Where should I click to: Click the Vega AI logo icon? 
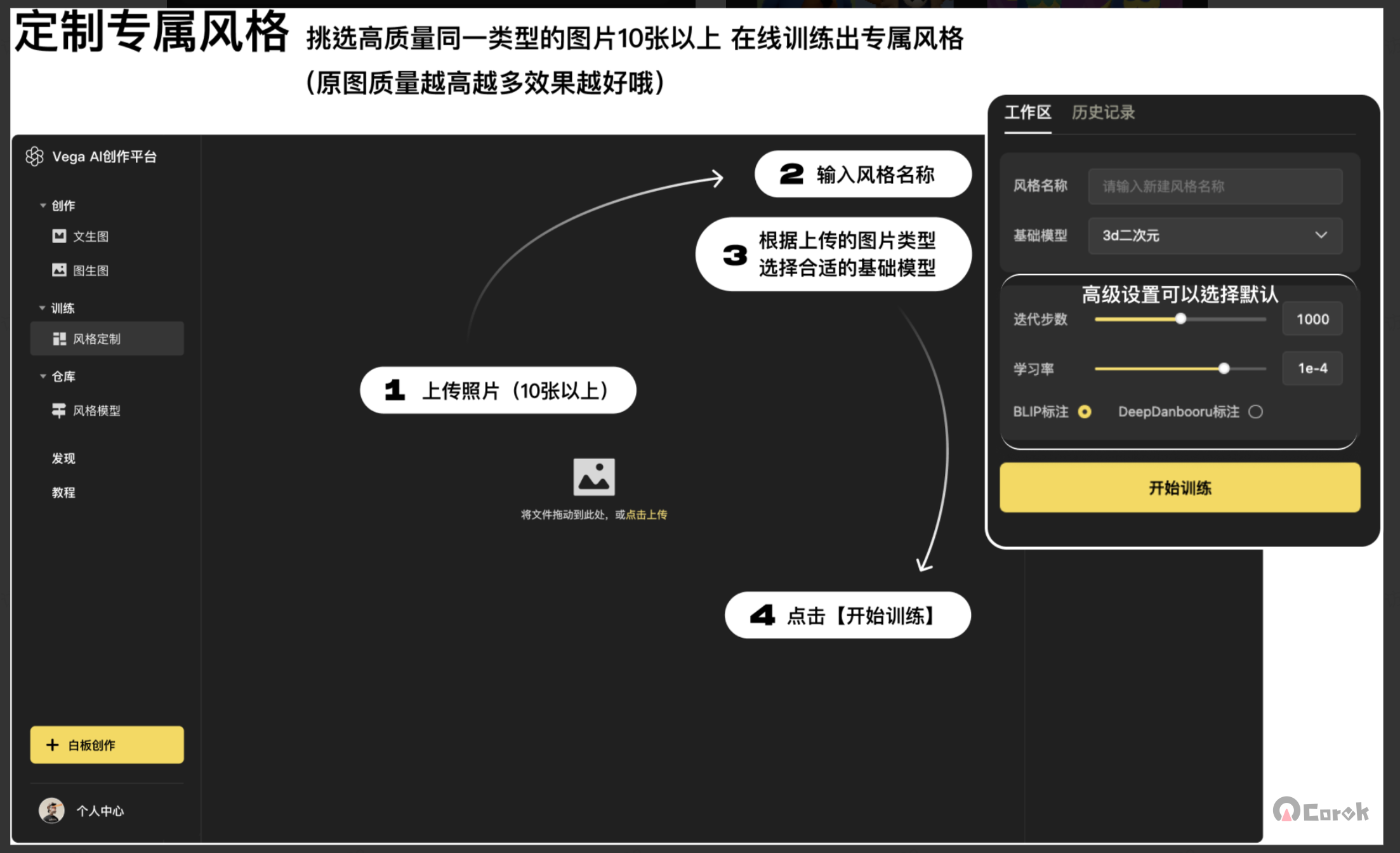click(34, 156)
